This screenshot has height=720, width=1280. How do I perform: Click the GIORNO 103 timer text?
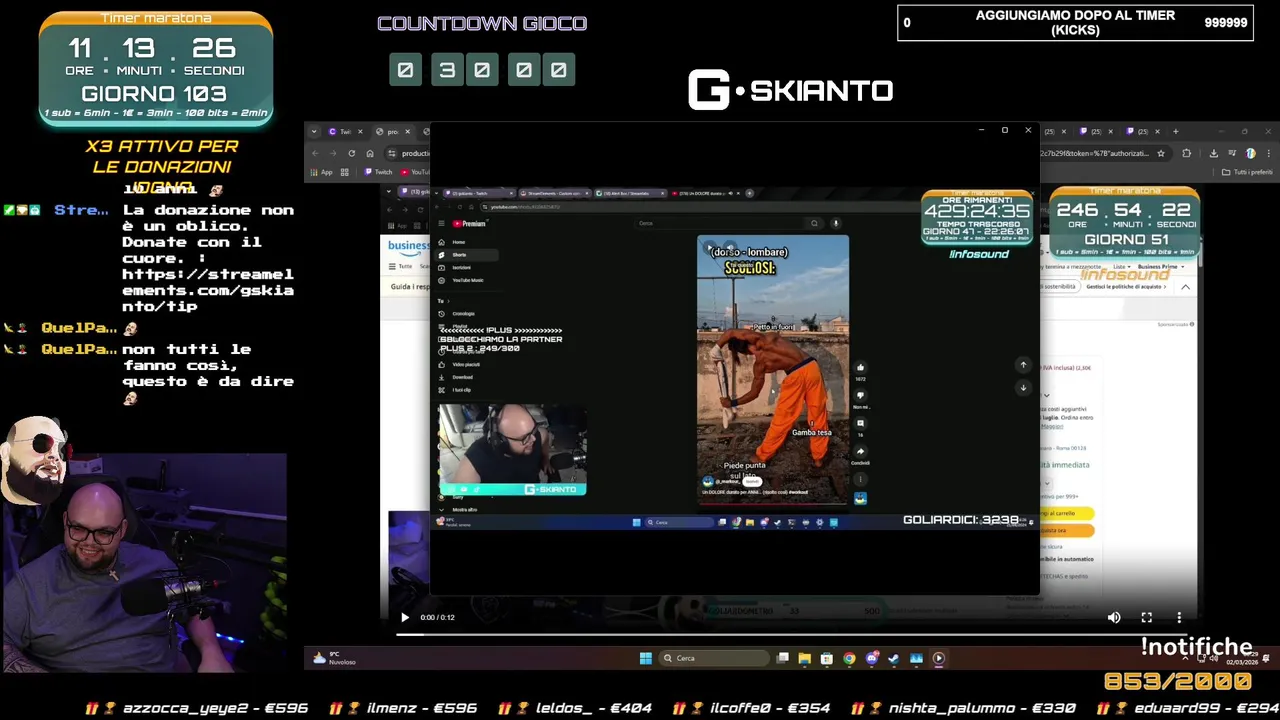tap(154, 93)
